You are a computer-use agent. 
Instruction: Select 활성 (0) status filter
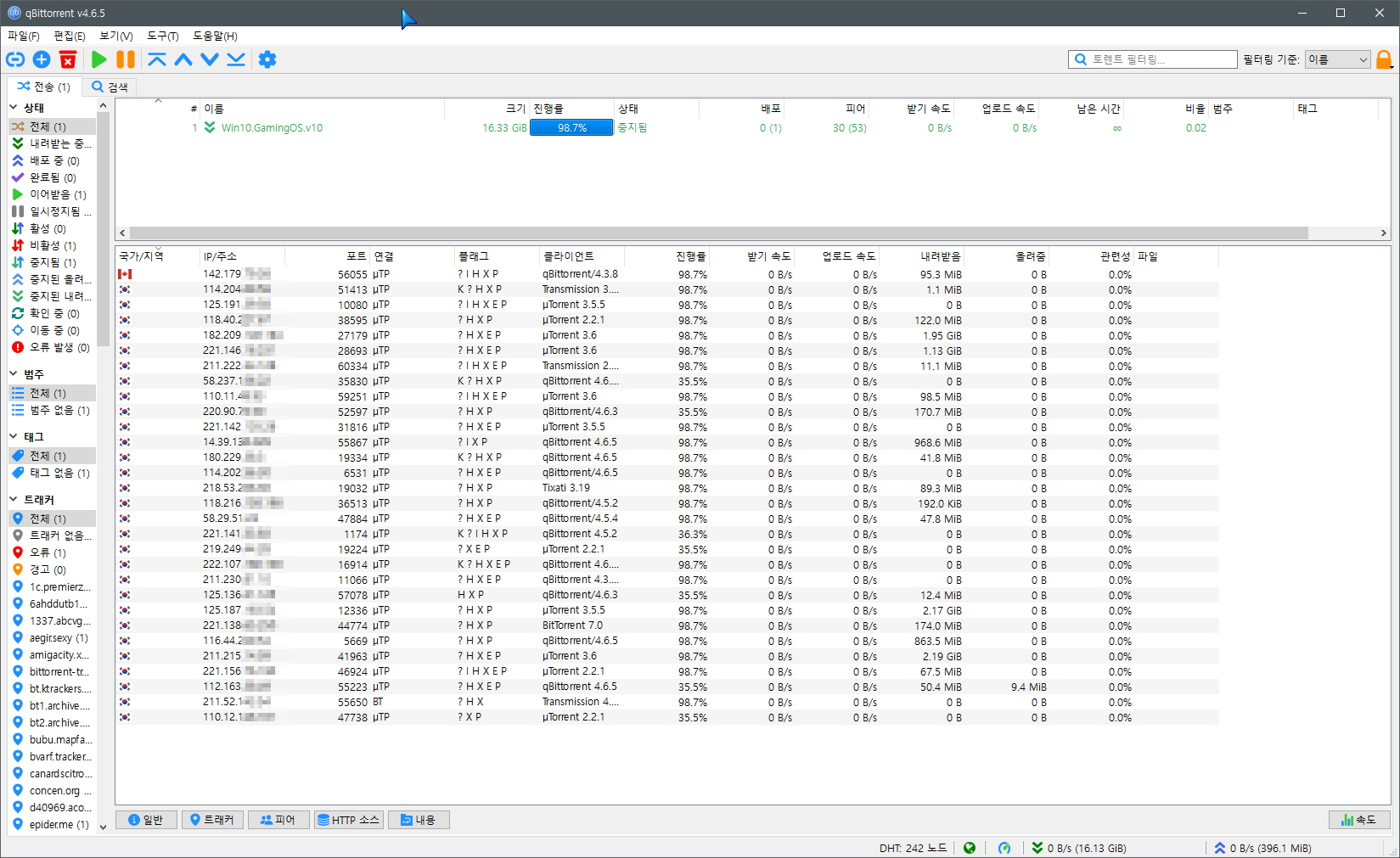click(x=52, y=228)
